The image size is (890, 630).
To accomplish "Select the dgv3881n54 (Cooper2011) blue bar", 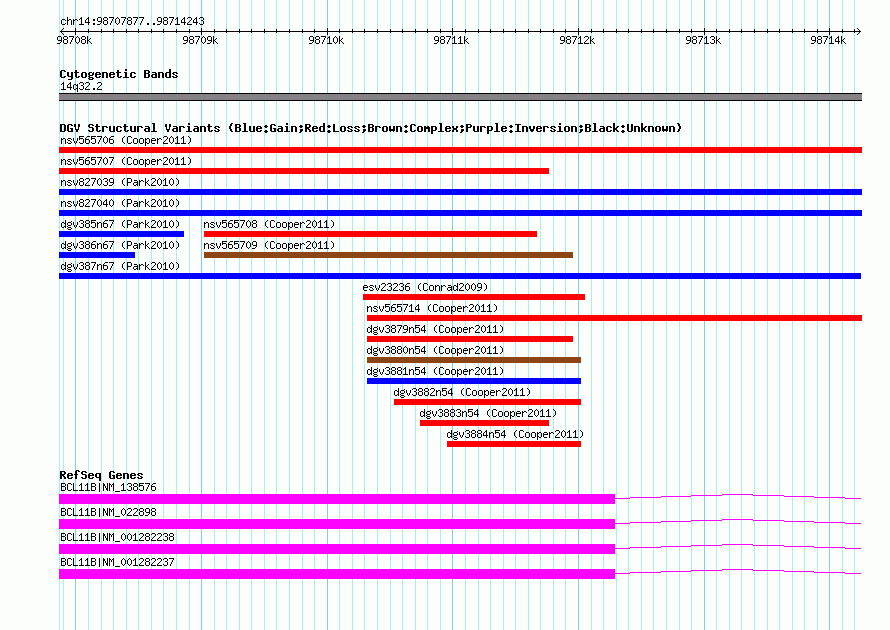I will click(474, 381).
